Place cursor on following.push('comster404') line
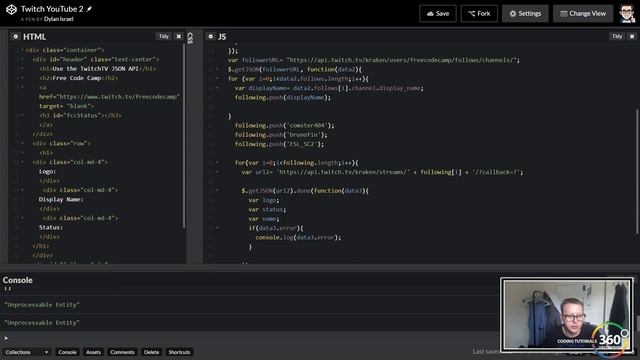Screen dimensions: 640x360 284,125
